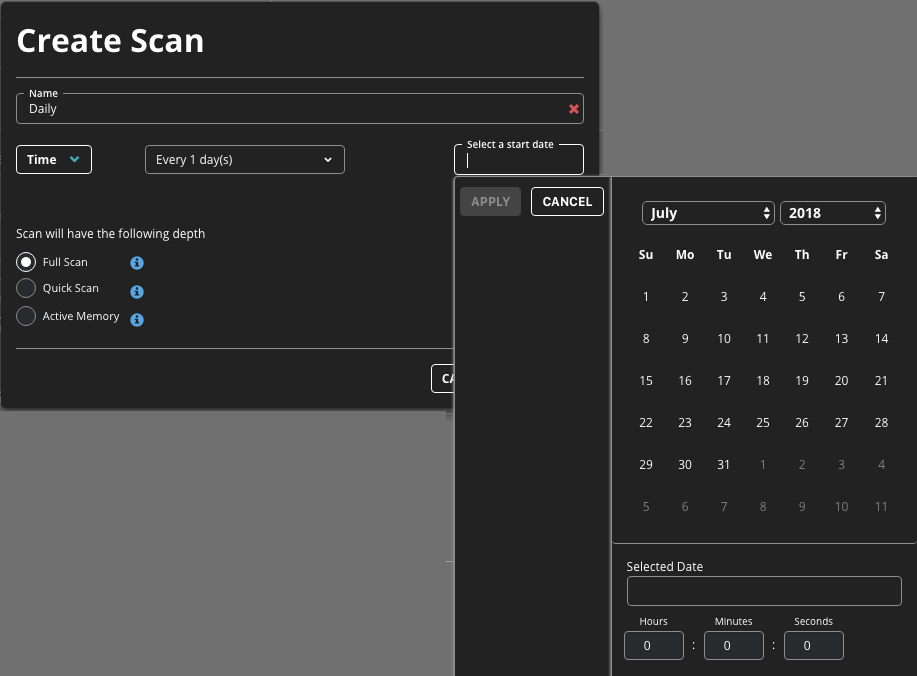This screenshot has height=676, width=917.
Task: Click the partially hidden Create Scan cancel button
Action: tap(443, 379)
